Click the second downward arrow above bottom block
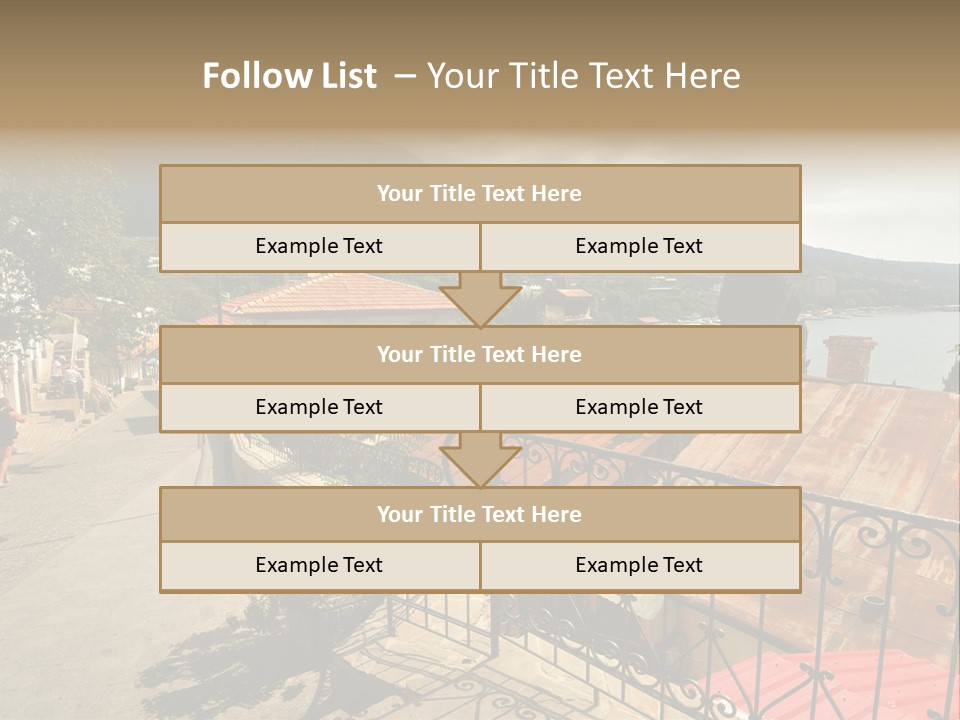 point(480,459)
